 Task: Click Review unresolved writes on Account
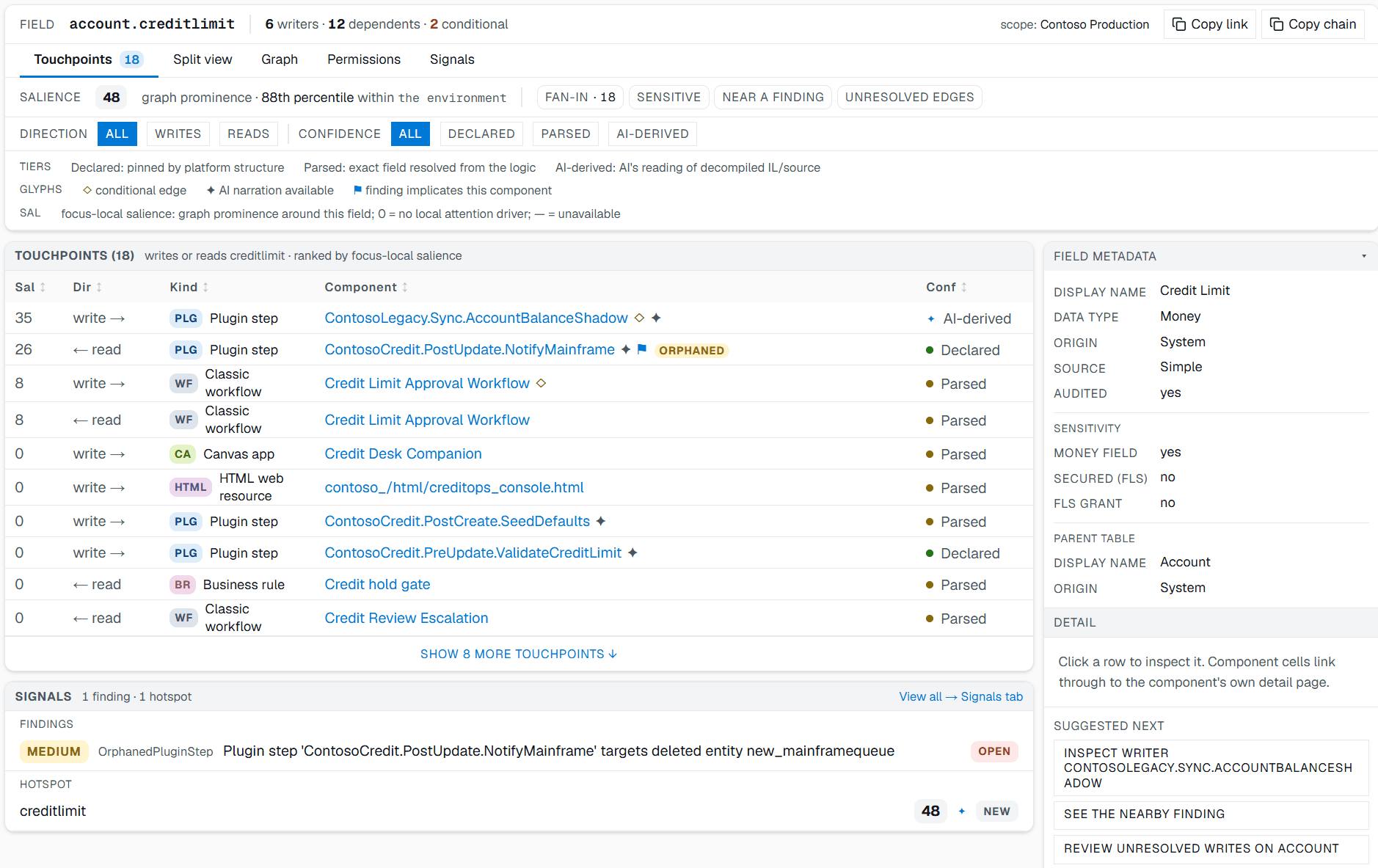click(x=1211, y=849)
